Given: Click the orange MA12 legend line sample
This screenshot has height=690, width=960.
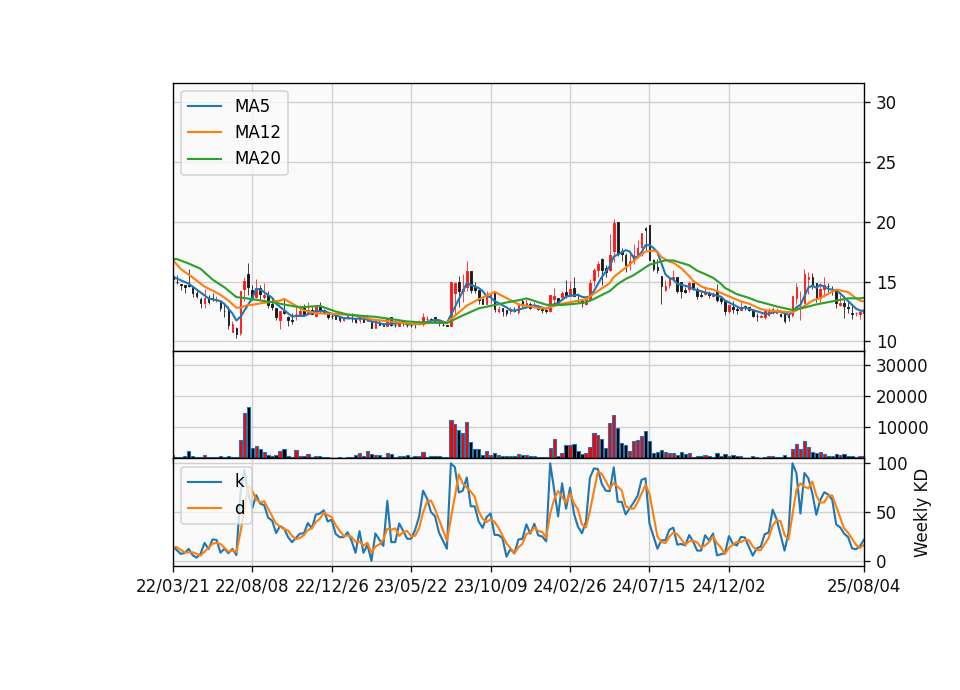Looking at the screenshot, I should [x=204, y=132].
